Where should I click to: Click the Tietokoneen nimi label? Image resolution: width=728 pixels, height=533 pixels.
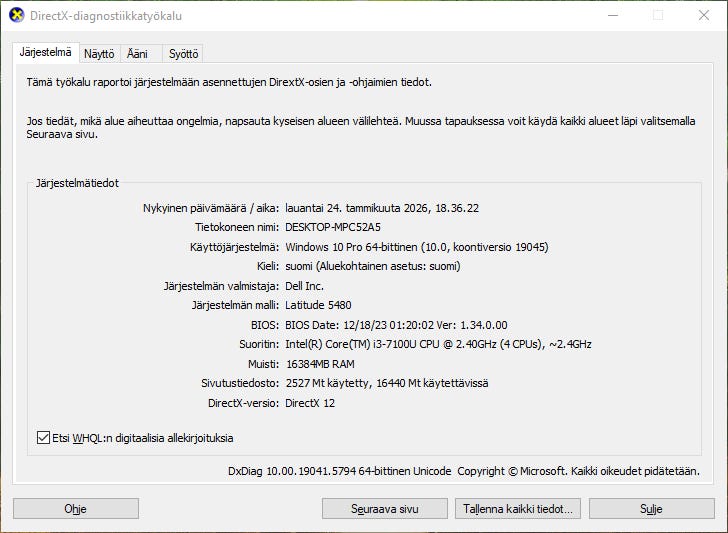(x=237, y=227)
